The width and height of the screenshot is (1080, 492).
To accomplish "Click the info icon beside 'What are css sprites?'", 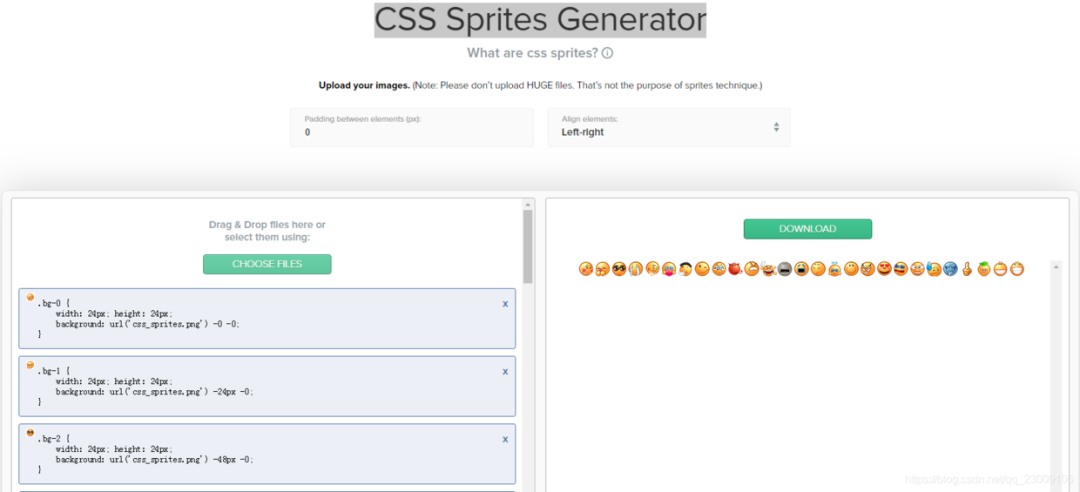I will (608, 53).
